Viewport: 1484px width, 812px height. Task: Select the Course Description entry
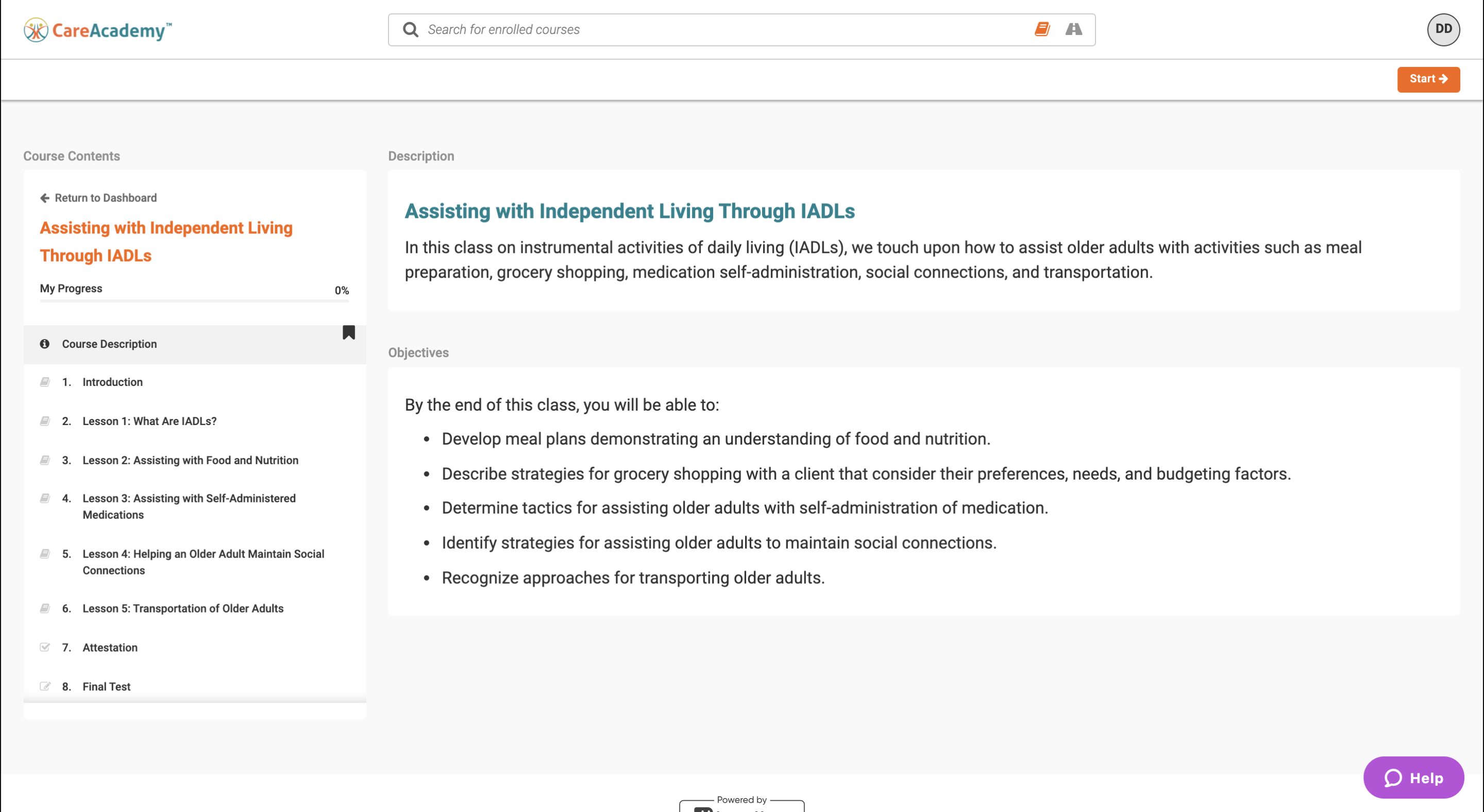pos(109,344)
